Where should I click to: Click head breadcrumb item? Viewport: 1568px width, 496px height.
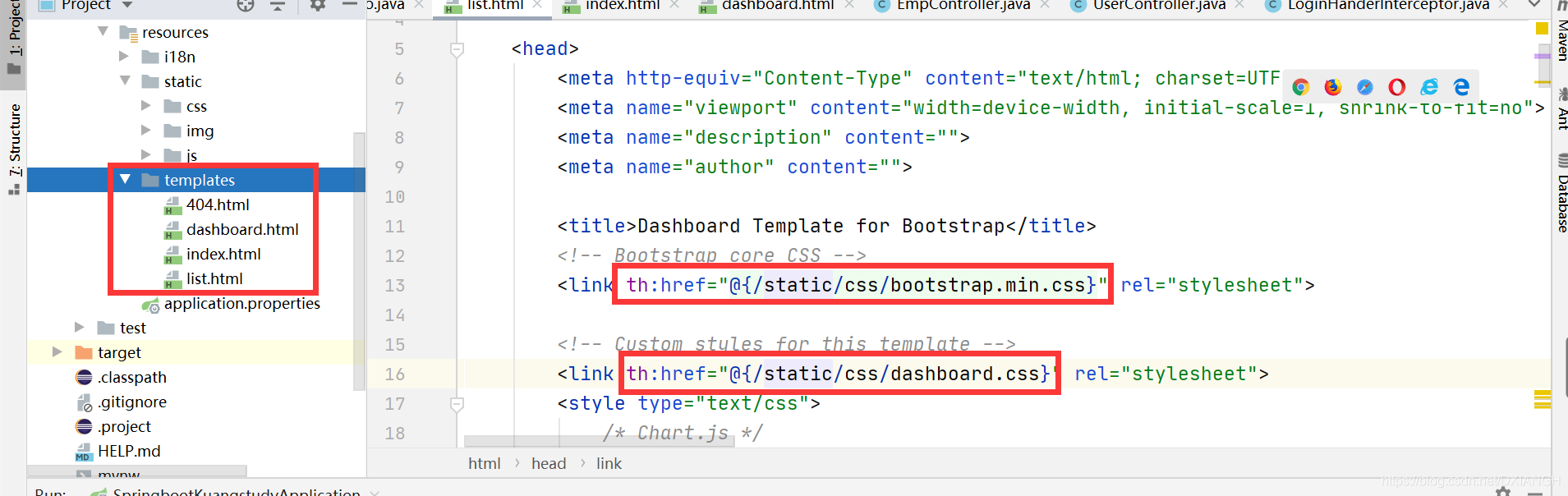(x=549, y=463)
